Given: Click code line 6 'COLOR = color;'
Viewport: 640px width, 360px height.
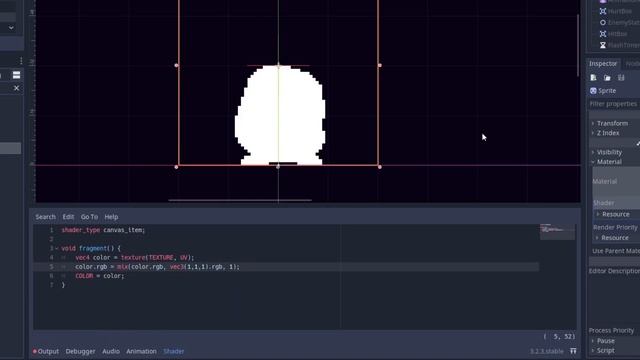Looking at the screenshot, I should click(x=100, y=276).
